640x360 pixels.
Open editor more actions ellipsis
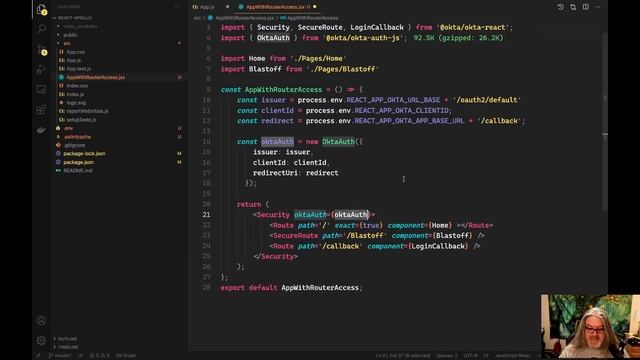coord(598,7)
